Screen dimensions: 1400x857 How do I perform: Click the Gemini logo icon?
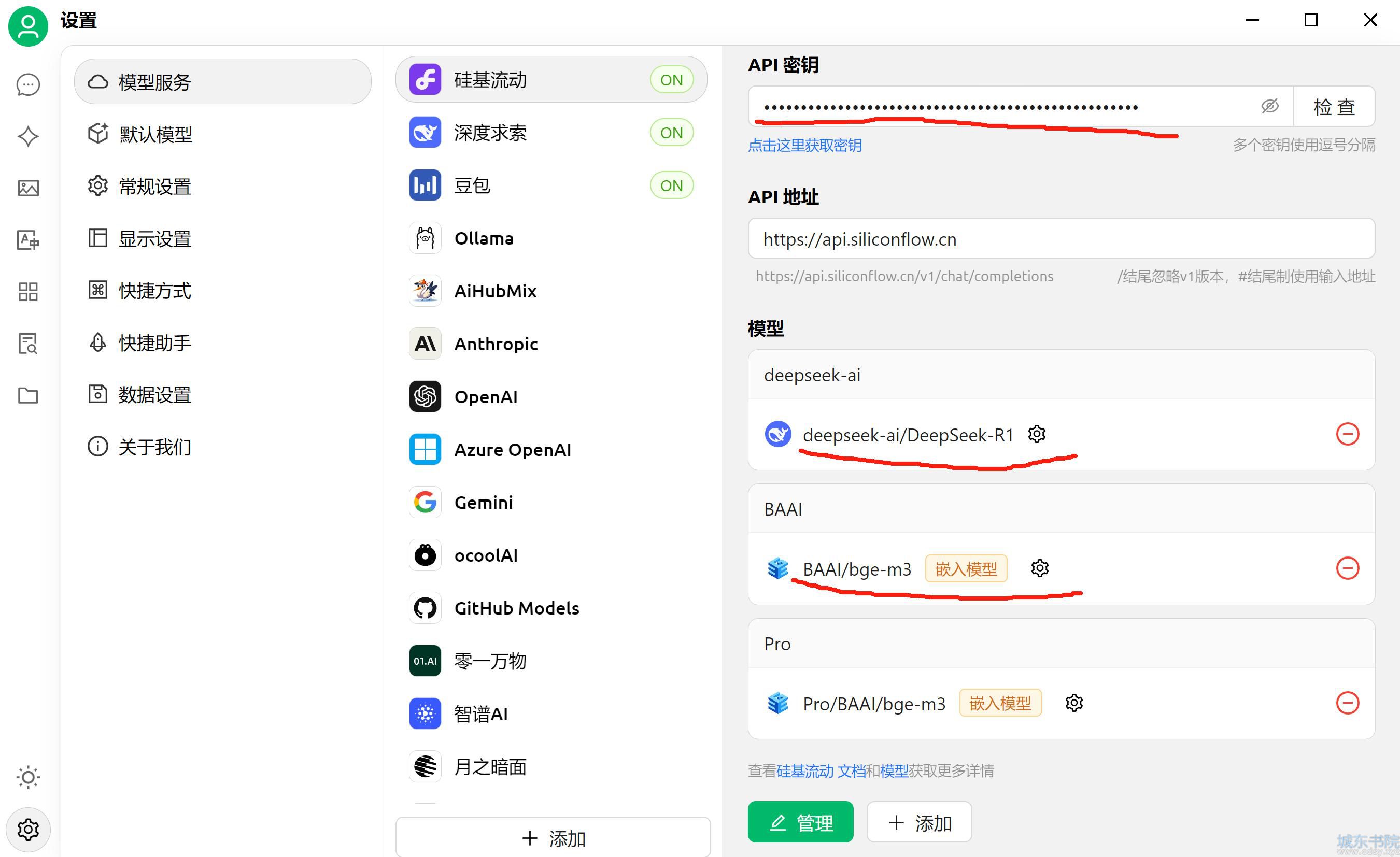[425, 502]
